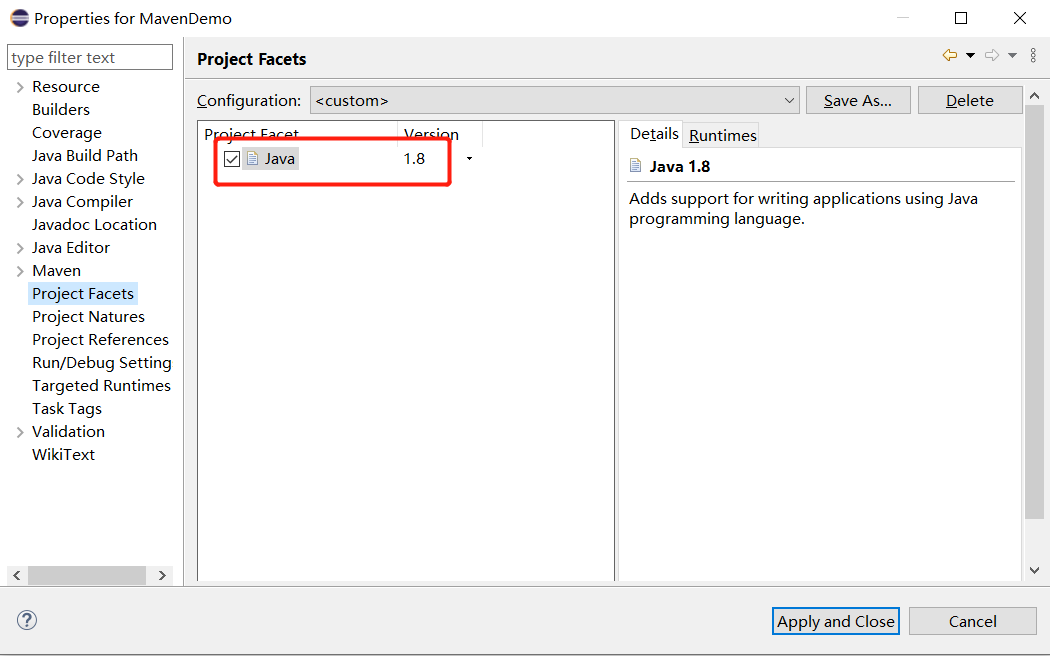Click the yellow back navigation arrow
Image resolution: width=1050 pixels, height=656 pixels.
pyautogui.click(x=949, y=56)
